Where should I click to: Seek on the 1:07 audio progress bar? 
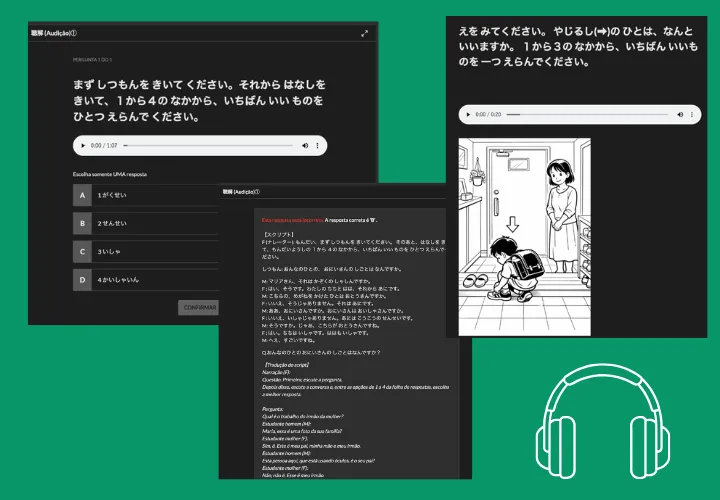click(208, 146)
